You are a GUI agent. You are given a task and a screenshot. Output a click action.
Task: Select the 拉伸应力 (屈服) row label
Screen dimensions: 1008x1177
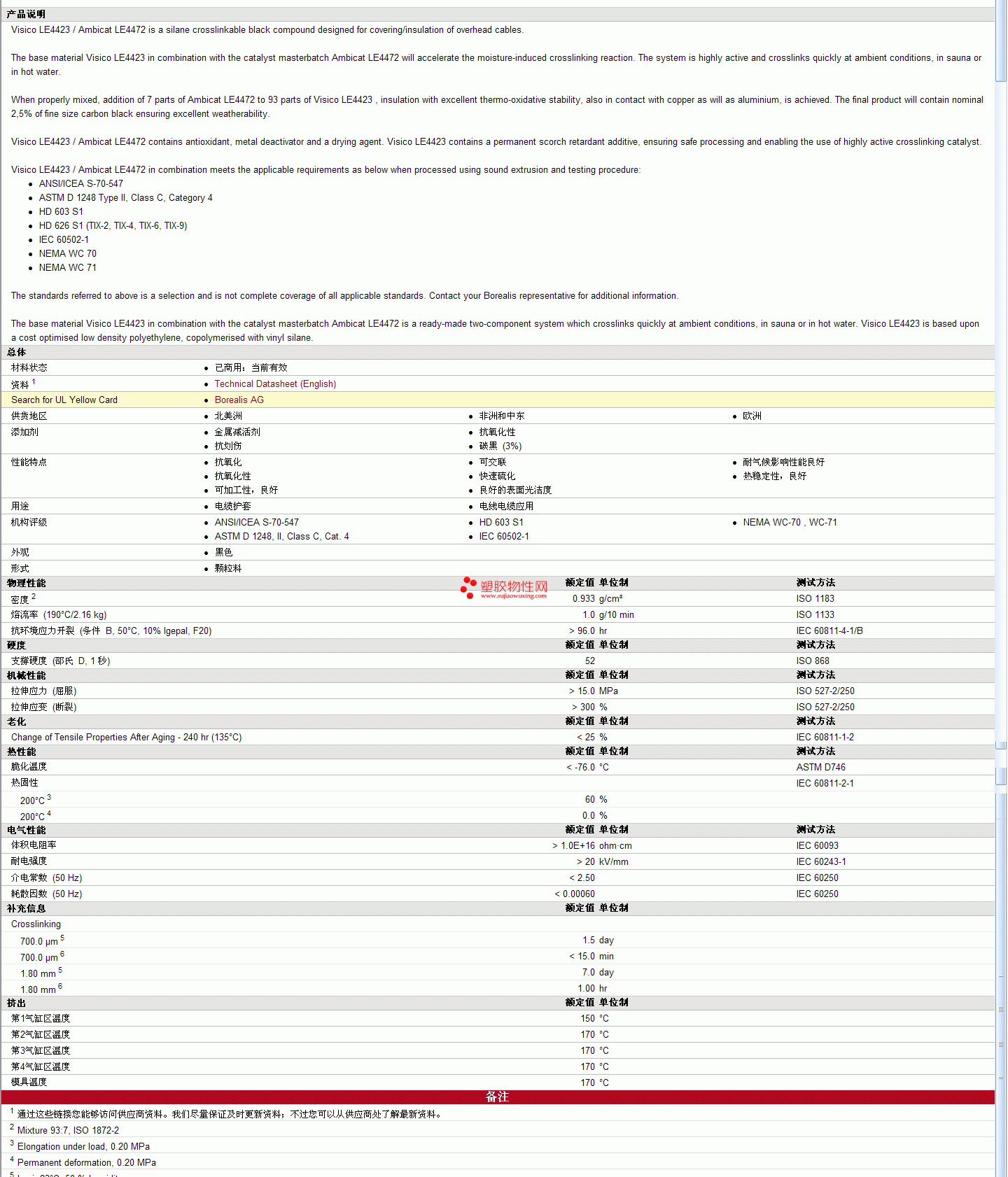[43, 691]
